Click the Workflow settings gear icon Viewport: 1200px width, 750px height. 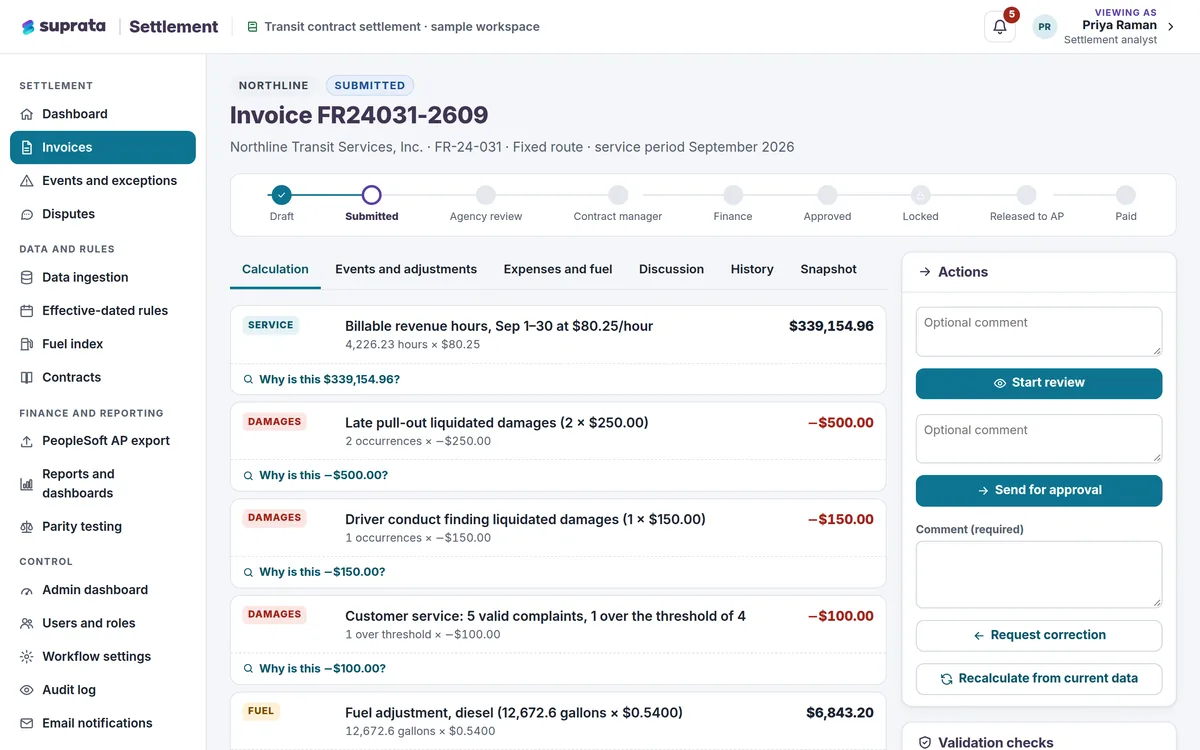click(x=27, y=657)
